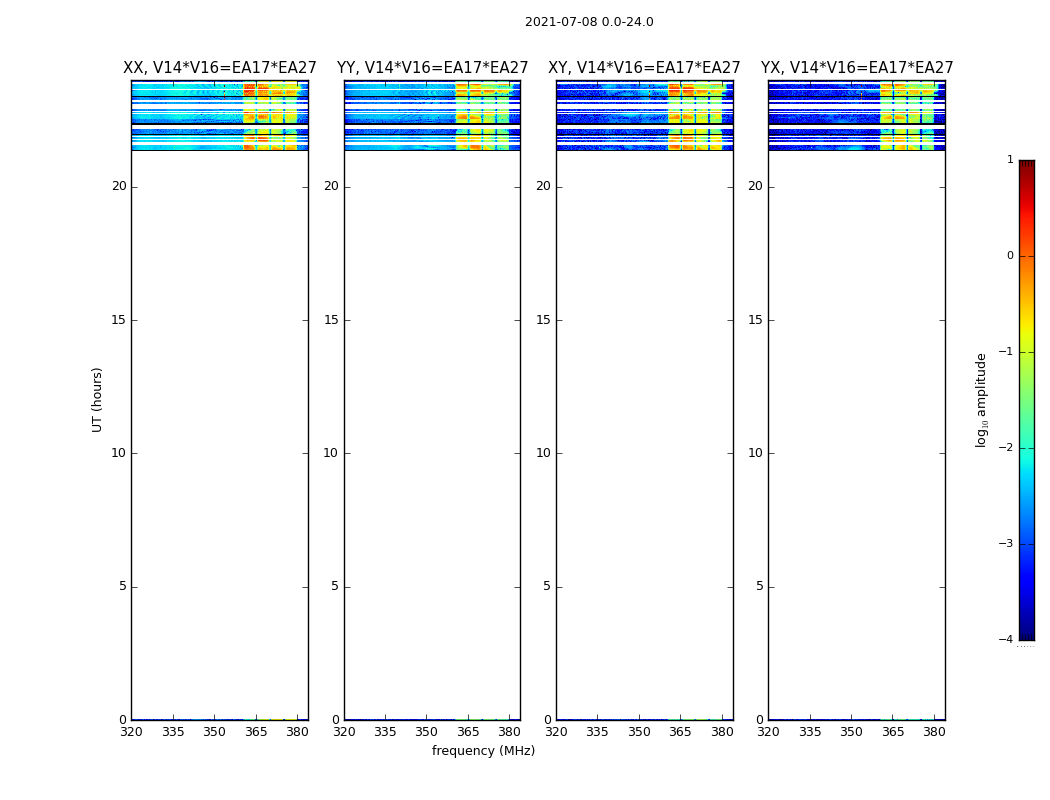The height and width of the screenshot is (800, 1050).
Task: Click the "380" frequency tick of the XX panel
Action: click(297, 732)
